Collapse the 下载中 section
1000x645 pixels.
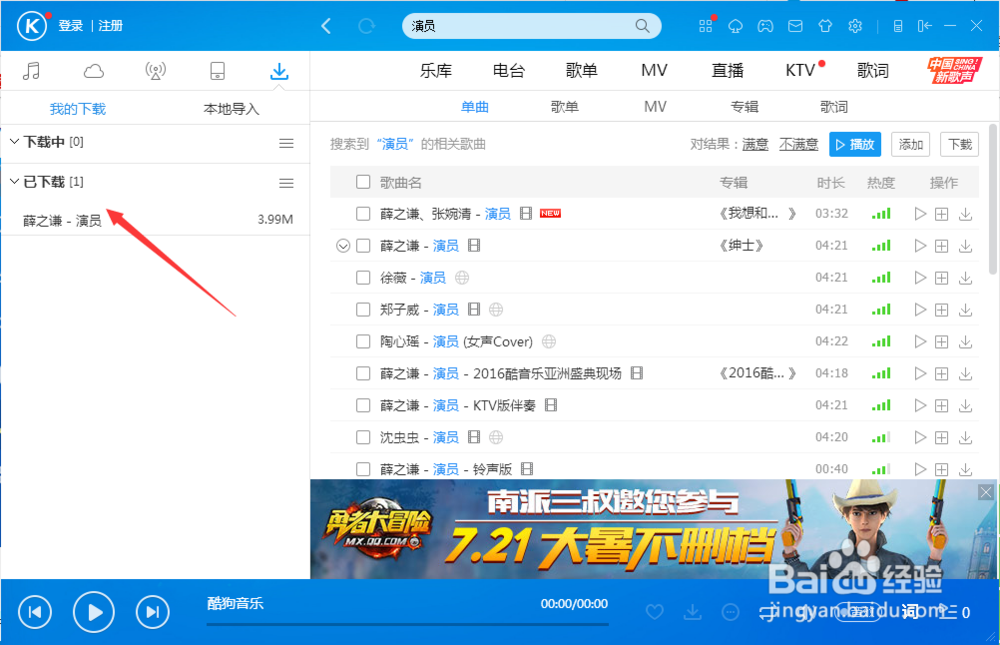tap(14, 142)
